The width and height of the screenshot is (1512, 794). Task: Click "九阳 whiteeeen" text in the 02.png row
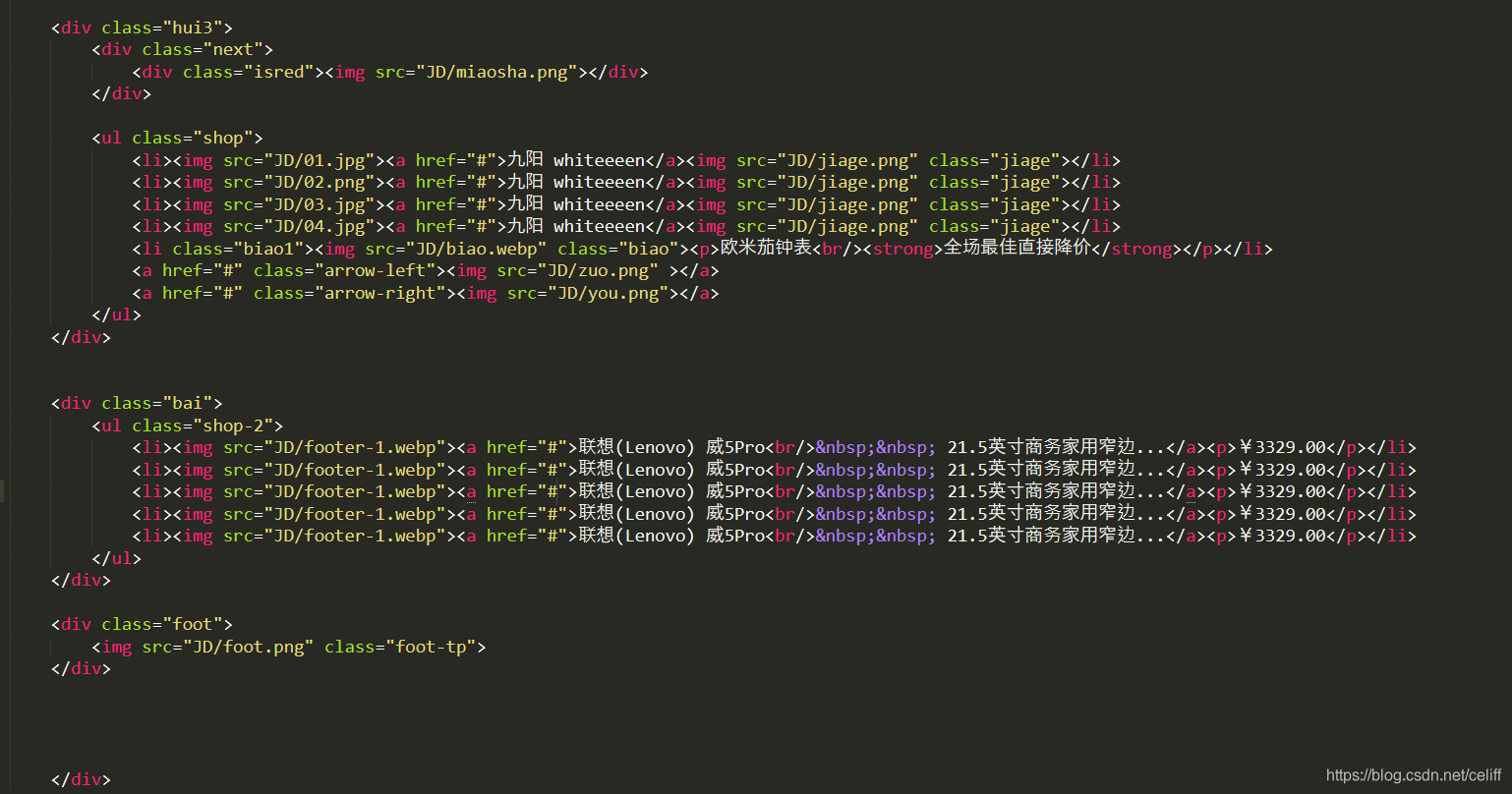(x=575, y=182)
